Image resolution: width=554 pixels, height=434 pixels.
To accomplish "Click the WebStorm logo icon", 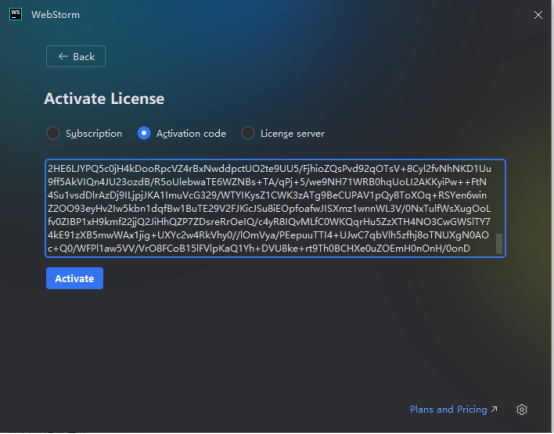I will [16, 14].
